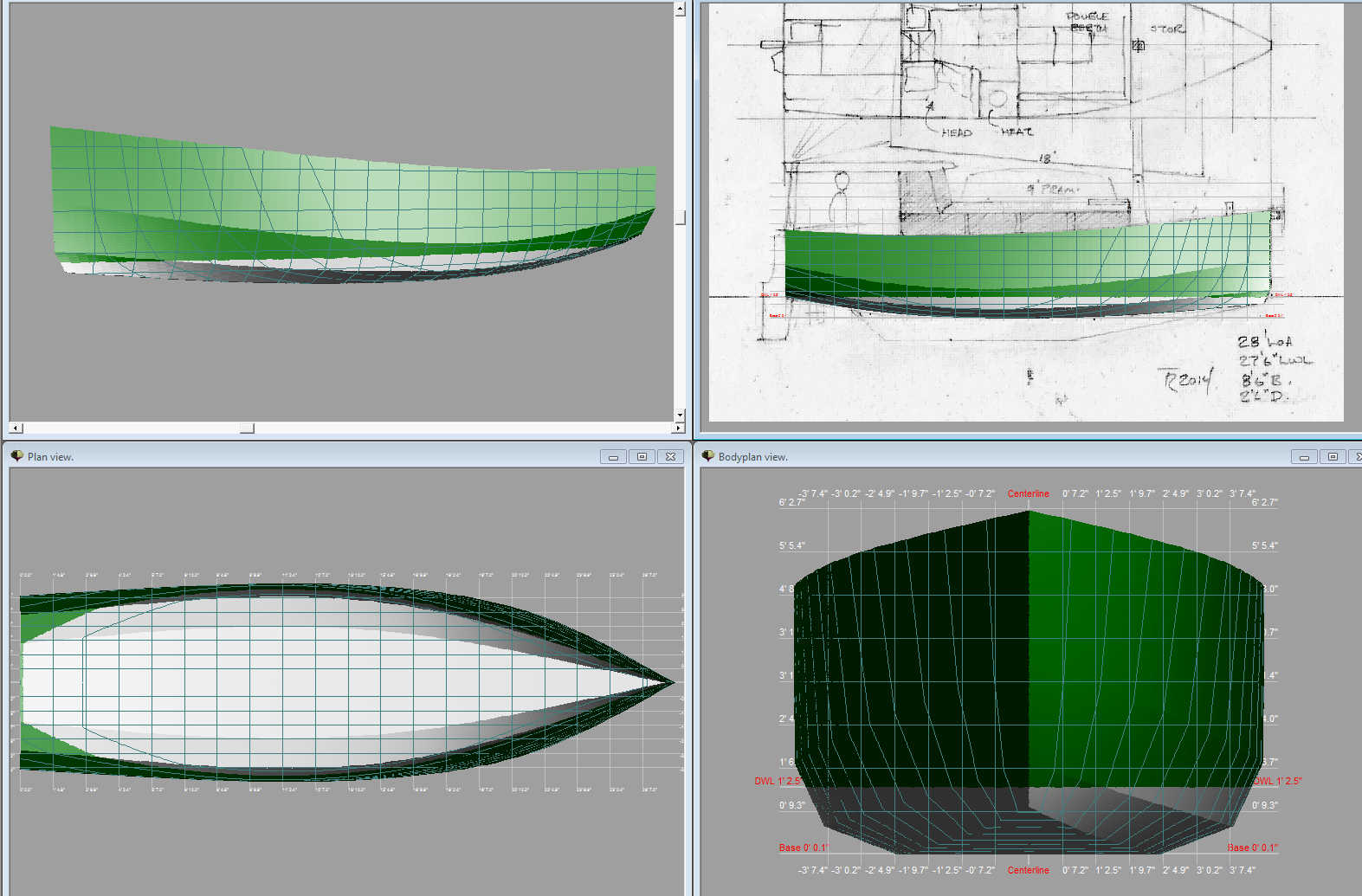Image resolution: width=1362 pixels, height=896 pixels.
Task: Minimize the Plan view window
Action: pos(613,456)
